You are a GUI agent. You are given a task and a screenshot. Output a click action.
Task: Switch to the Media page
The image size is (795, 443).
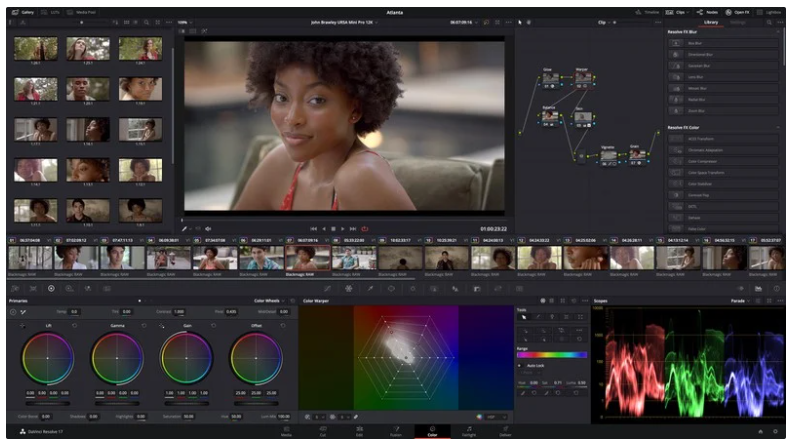[286, 431]
